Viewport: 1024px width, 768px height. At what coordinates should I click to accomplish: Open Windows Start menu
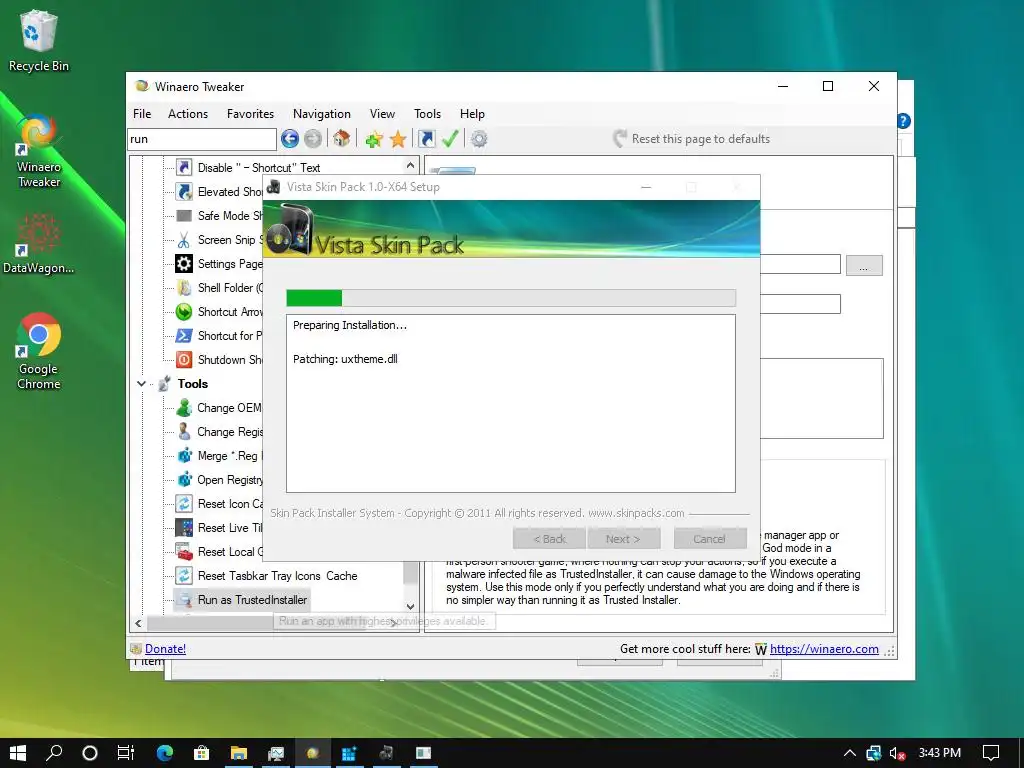18,753
